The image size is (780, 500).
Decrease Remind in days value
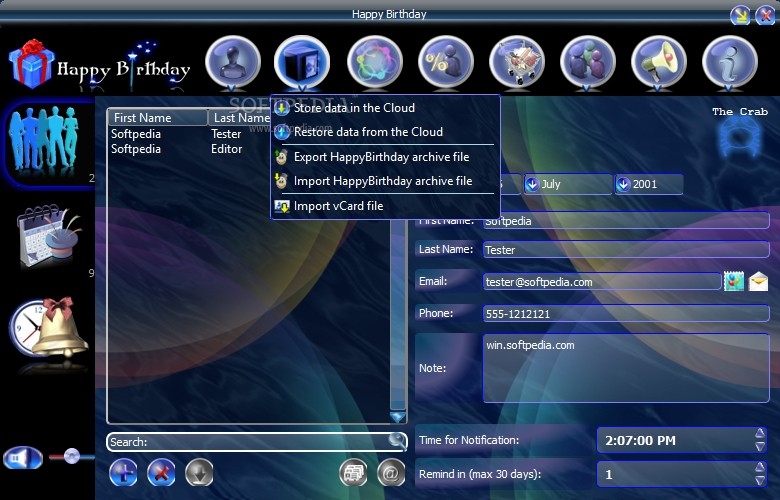coord(760,481)
